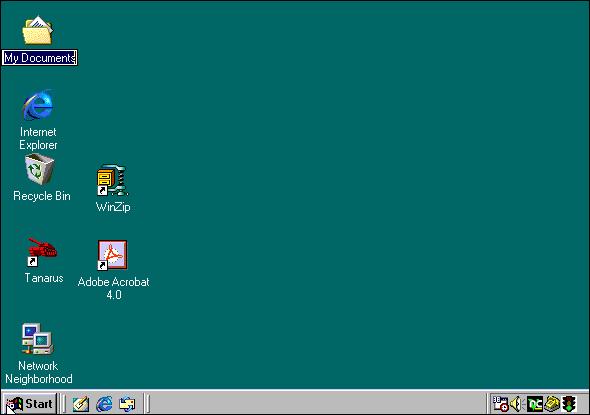Image resolution: width=590 pixels, height=415 pixels.
Task: Select the Adobe Acrobat 4.0 shortcut
Action: click(112, 255)
